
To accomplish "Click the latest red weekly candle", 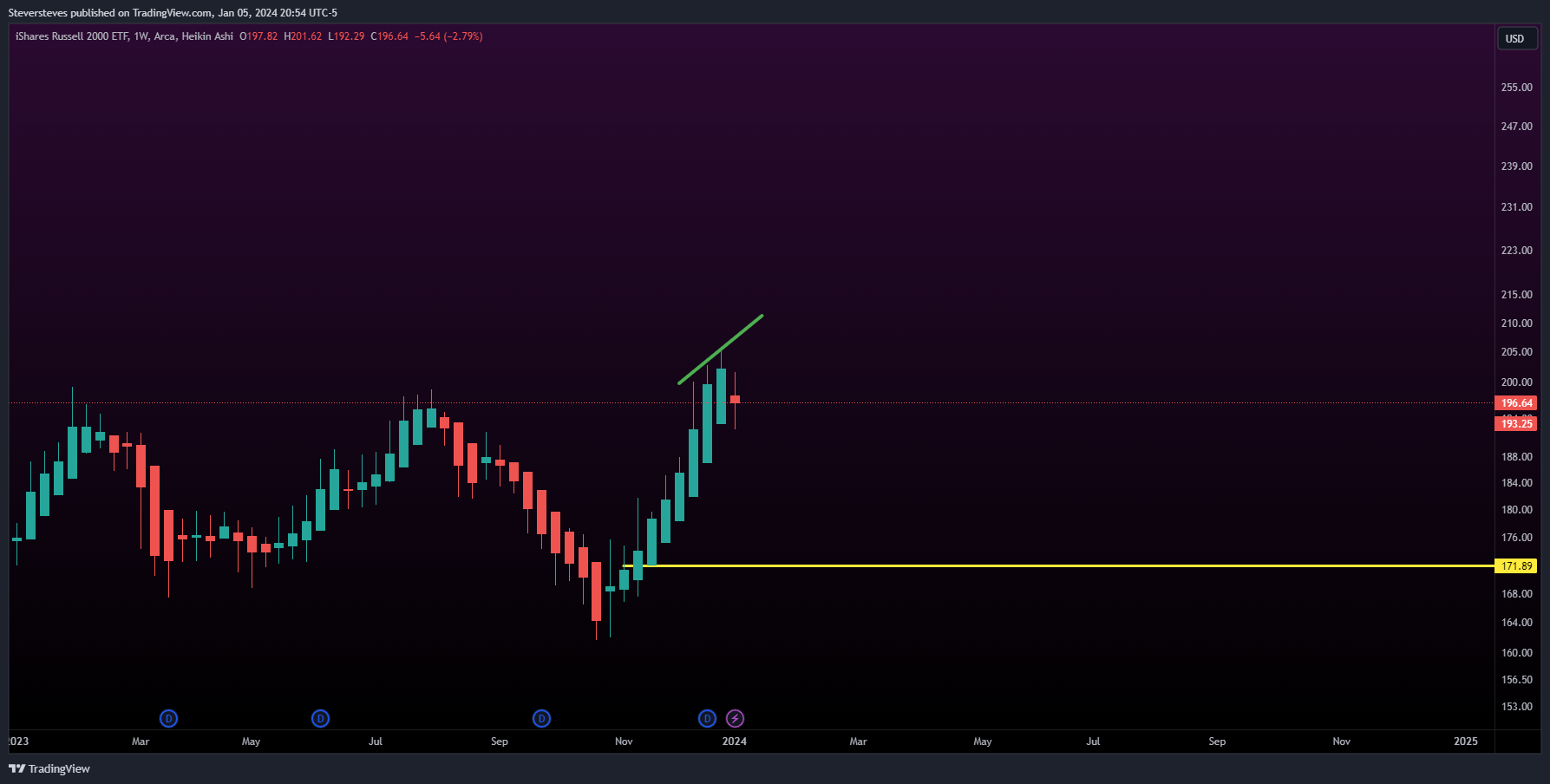I will [735, 400].
